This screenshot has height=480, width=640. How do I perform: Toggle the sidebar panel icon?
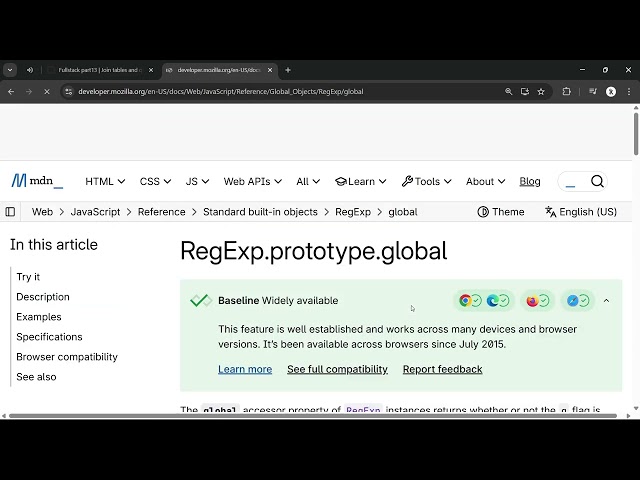(10, 211)
